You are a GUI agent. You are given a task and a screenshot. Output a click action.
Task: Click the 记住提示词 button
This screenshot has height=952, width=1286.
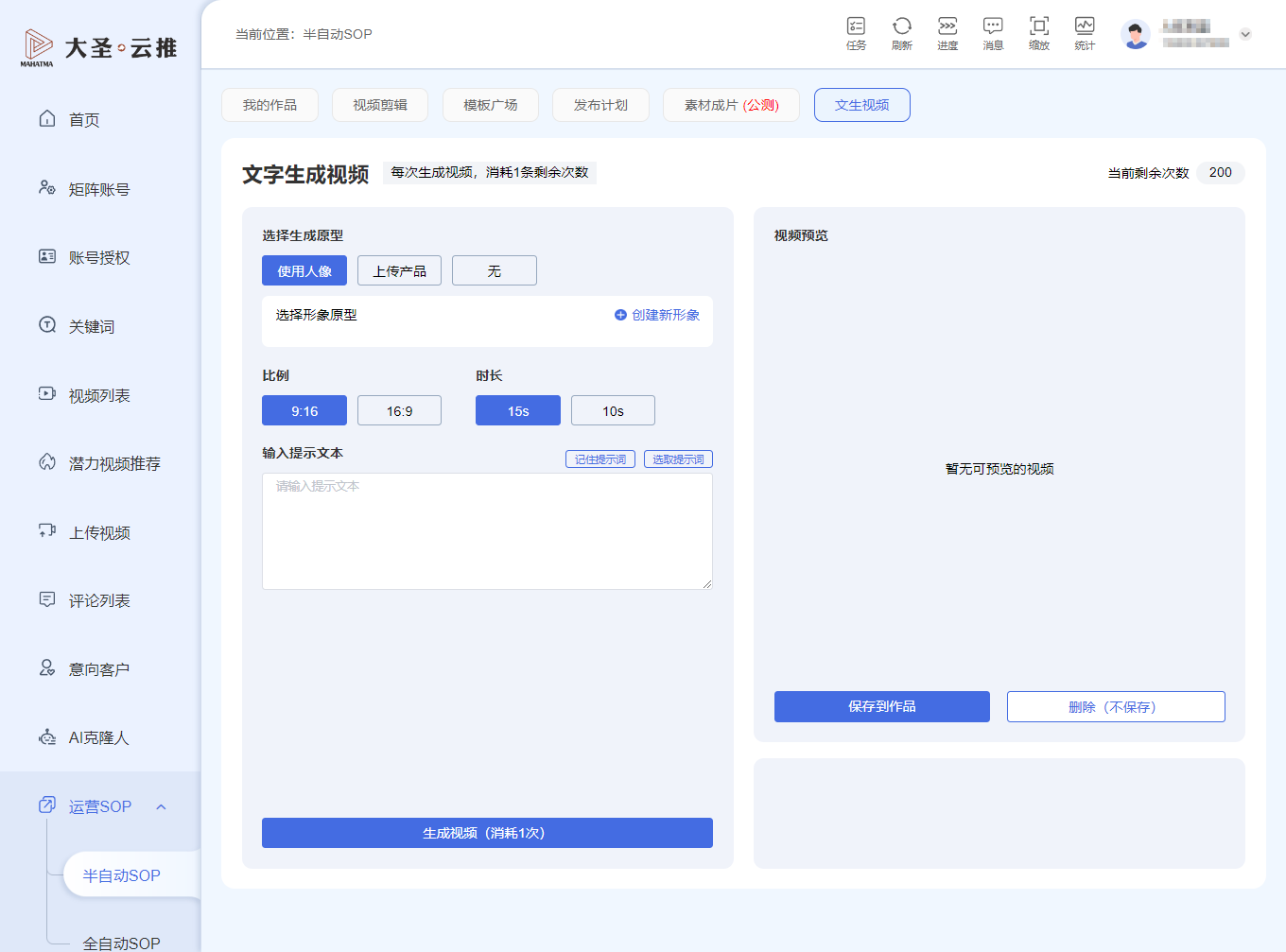coord(600,459)
